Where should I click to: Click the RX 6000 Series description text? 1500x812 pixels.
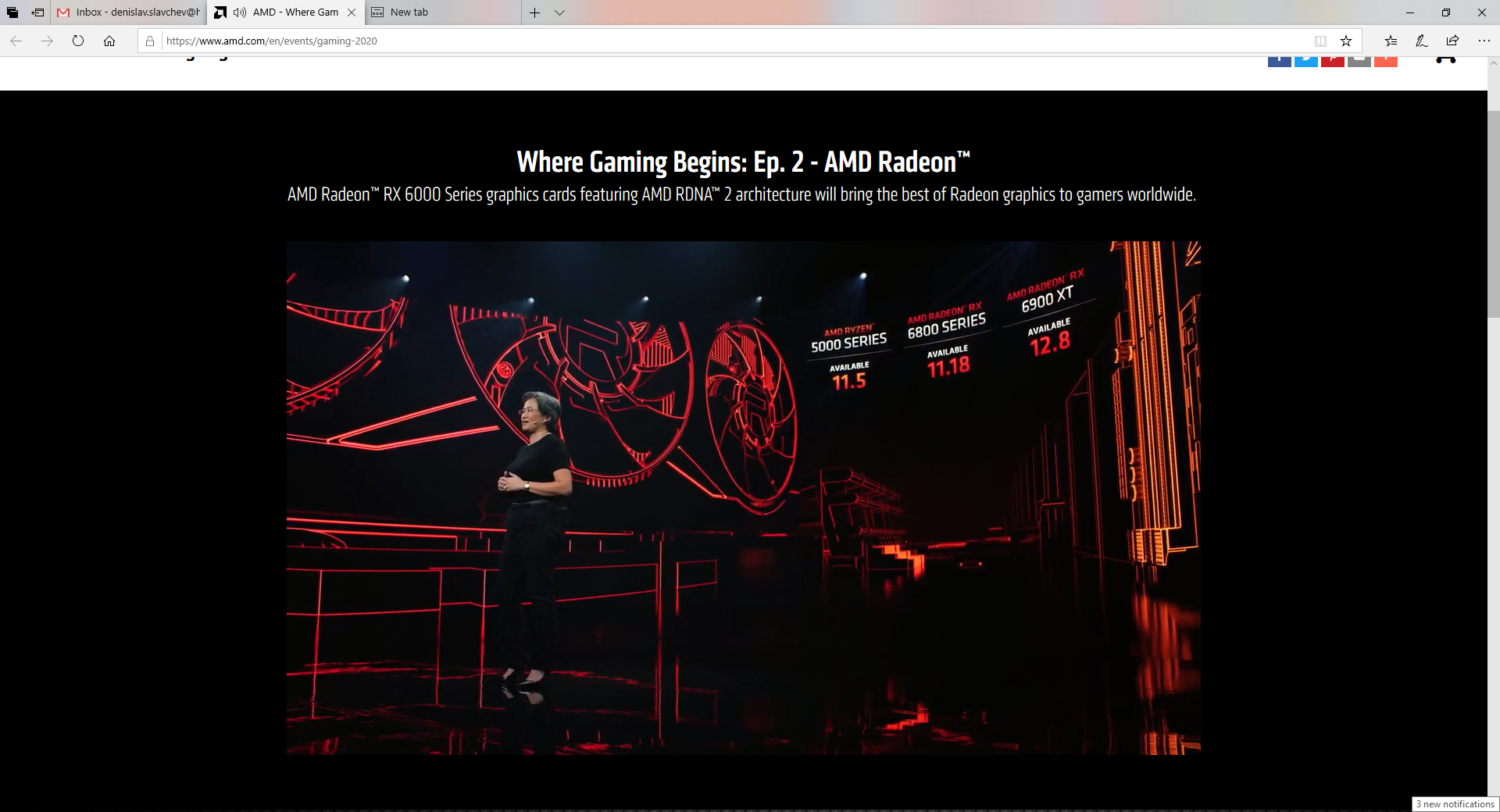point(741,194)
